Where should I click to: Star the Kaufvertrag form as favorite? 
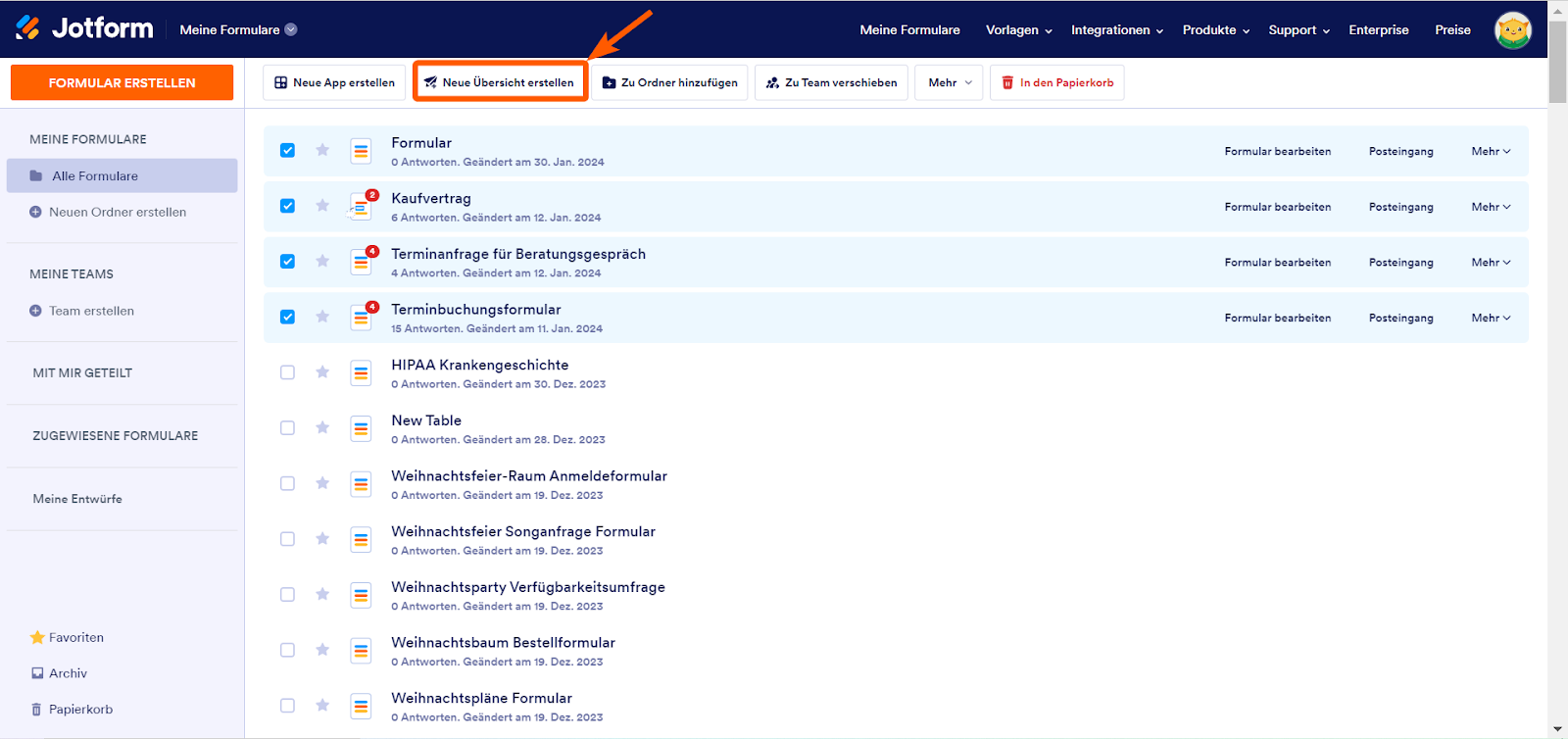coord(322,206)
